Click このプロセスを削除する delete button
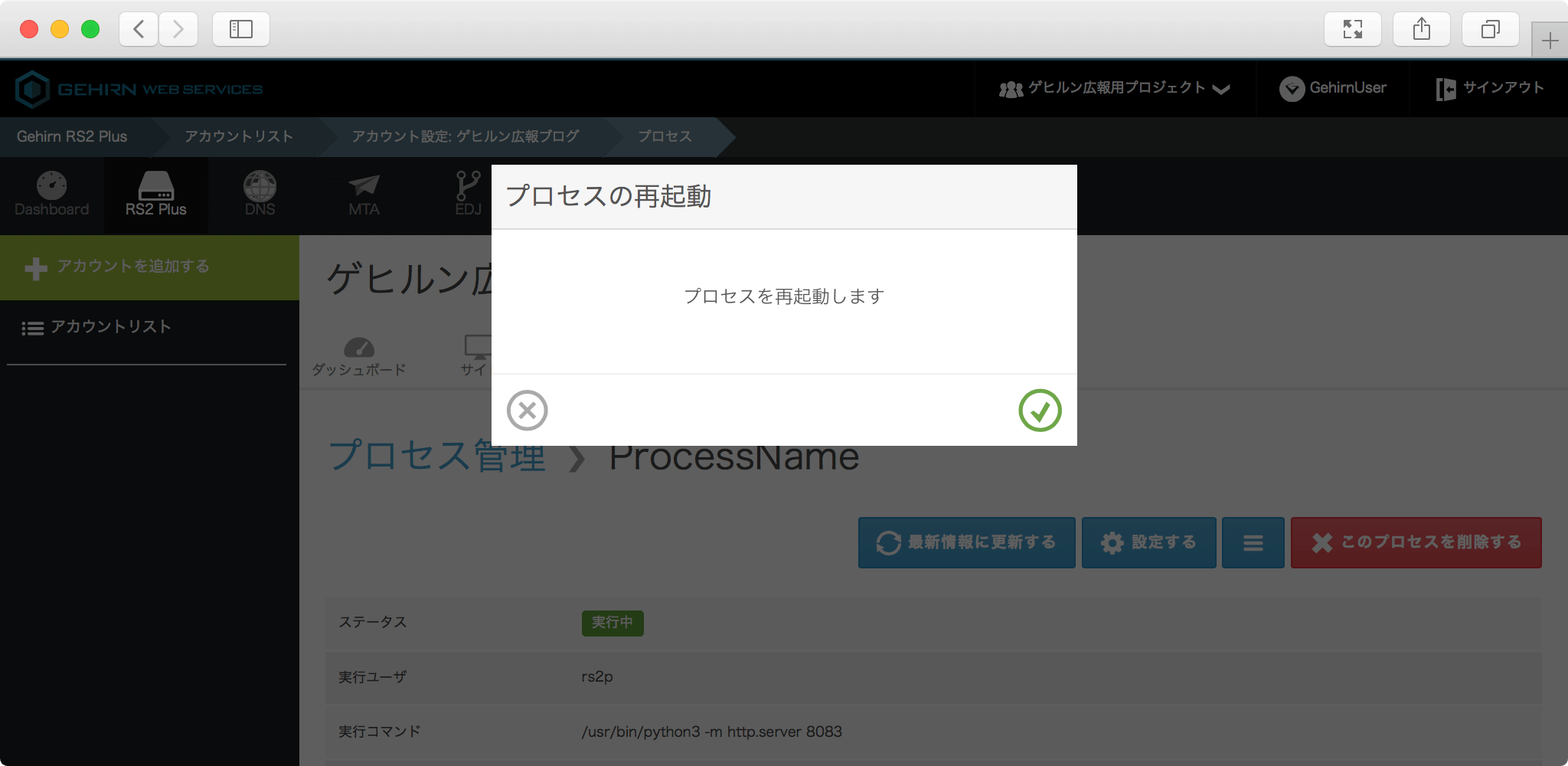1568x766 pixels. 1416,543
